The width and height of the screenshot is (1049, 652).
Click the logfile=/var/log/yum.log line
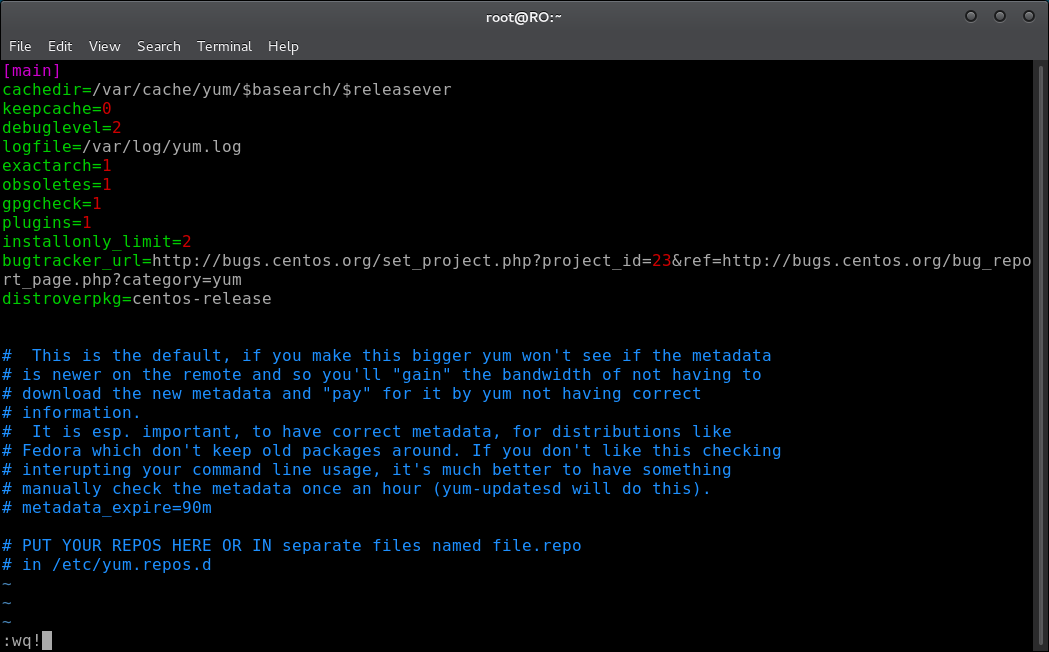coord(122,146)
